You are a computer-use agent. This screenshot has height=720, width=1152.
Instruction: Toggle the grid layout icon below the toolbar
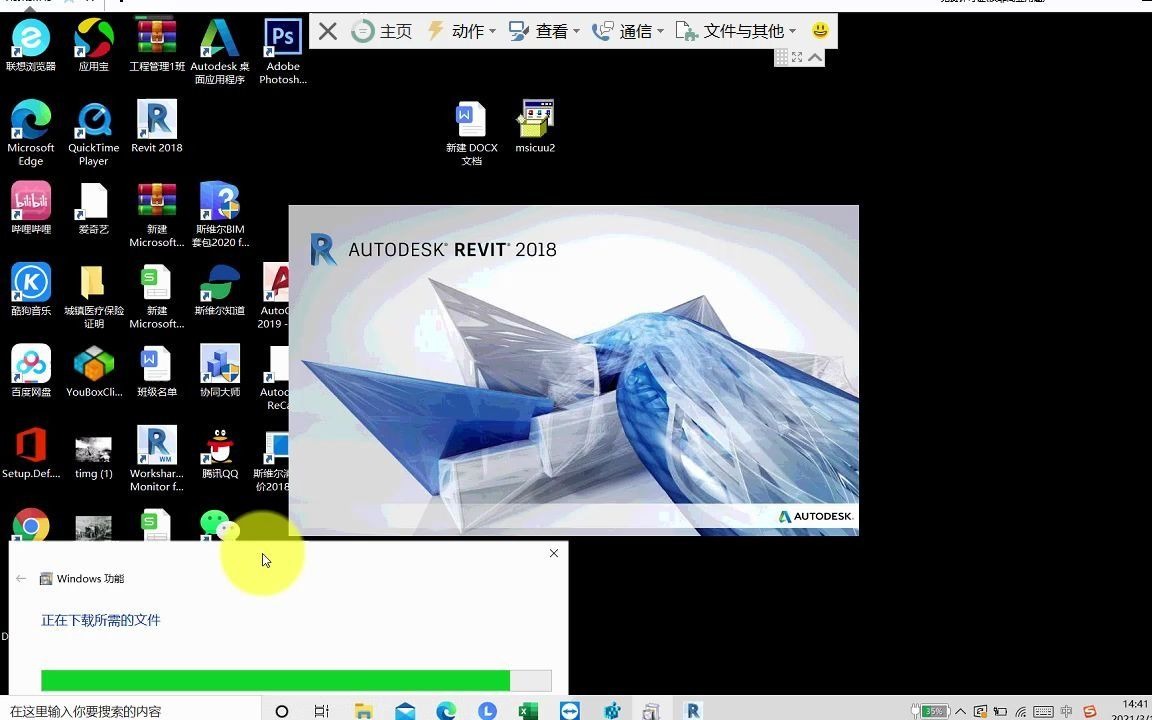[781, 56]
